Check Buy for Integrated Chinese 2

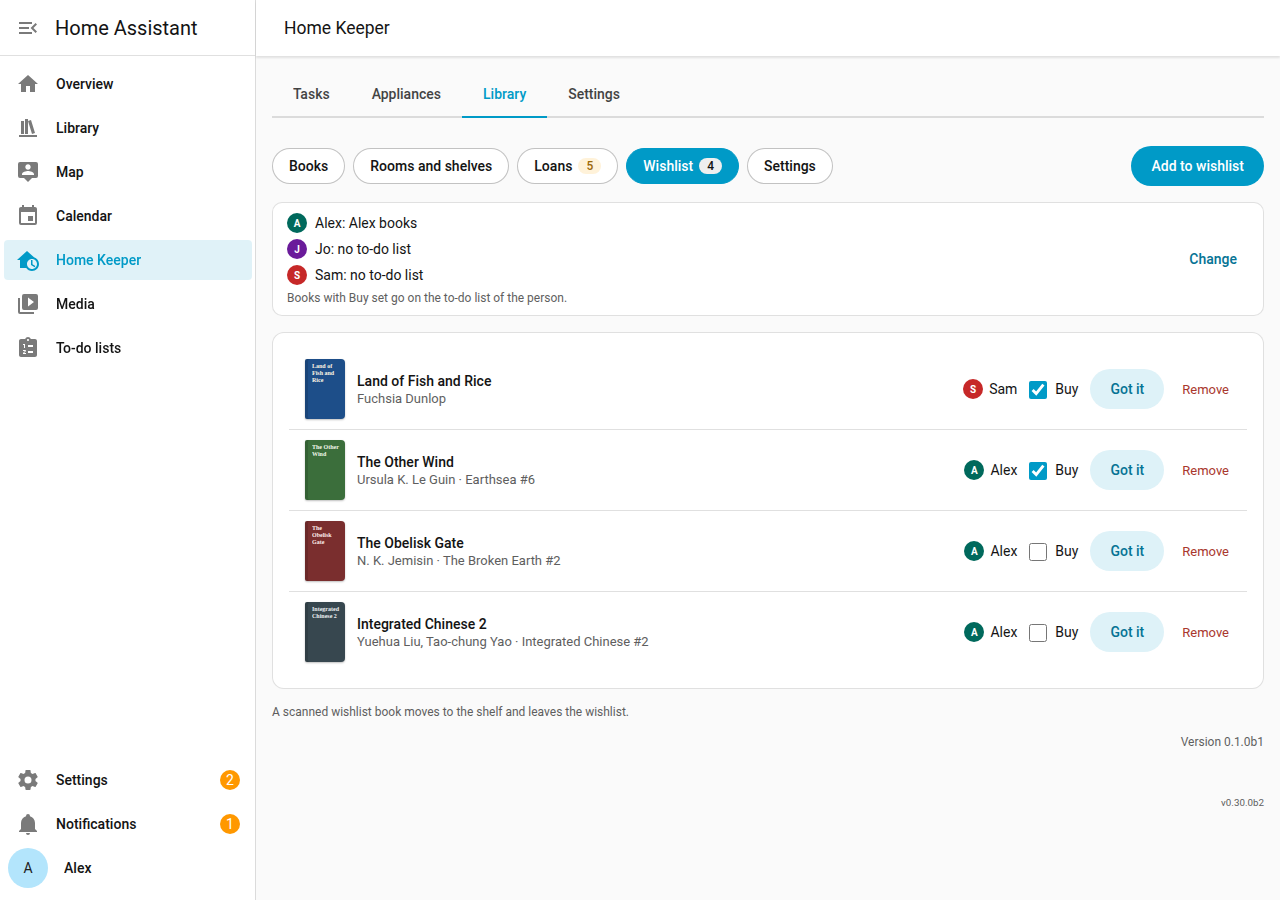click(x=1038, y=633)
